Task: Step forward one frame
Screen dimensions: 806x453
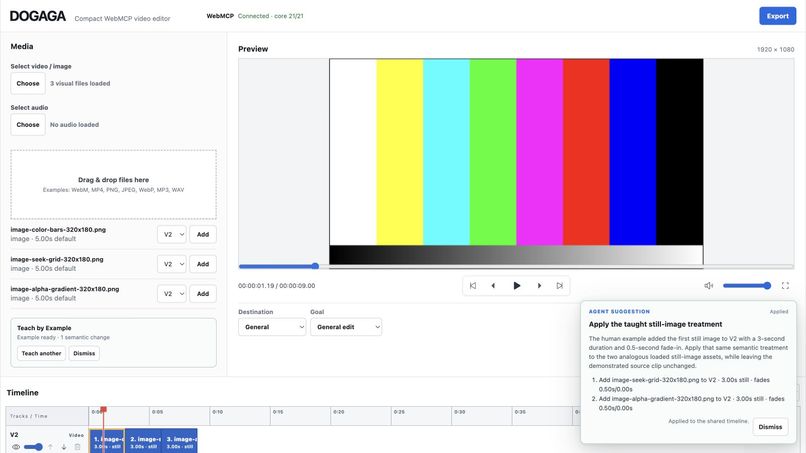Action: [x=539, y=286]
